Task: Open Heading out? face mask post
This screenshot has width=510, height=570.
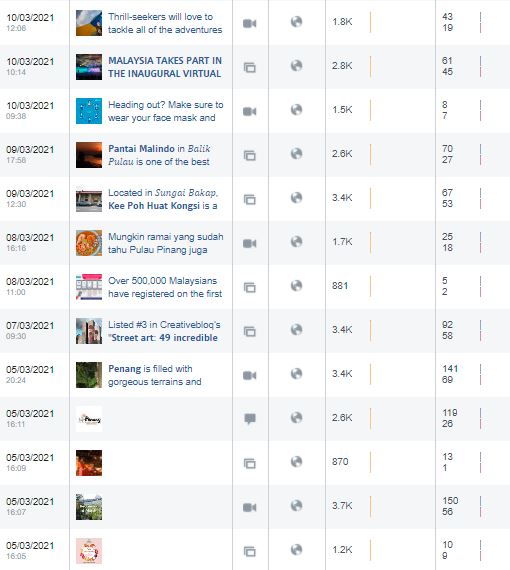Action: [x=165, y=111]
